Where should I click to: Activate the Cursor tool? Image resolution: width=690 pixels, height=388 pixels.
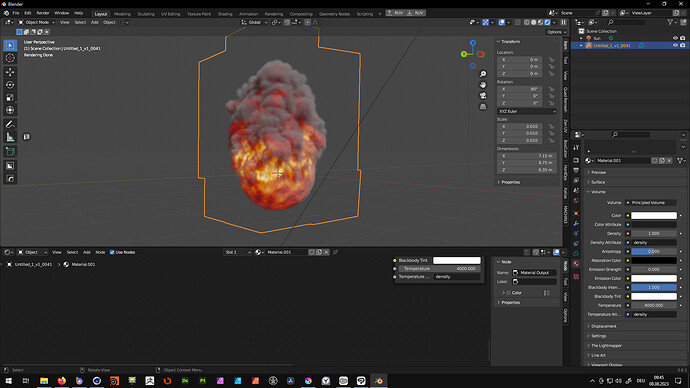pos(10,58)
